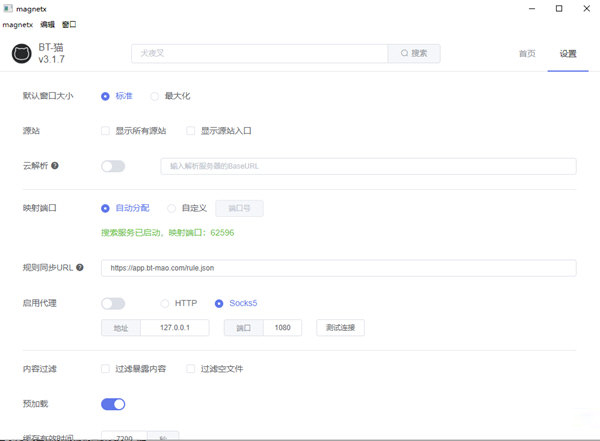Click the 规则同步URL help question-mark icon
This screenshot has height=441, width=600.
point(79,268)
